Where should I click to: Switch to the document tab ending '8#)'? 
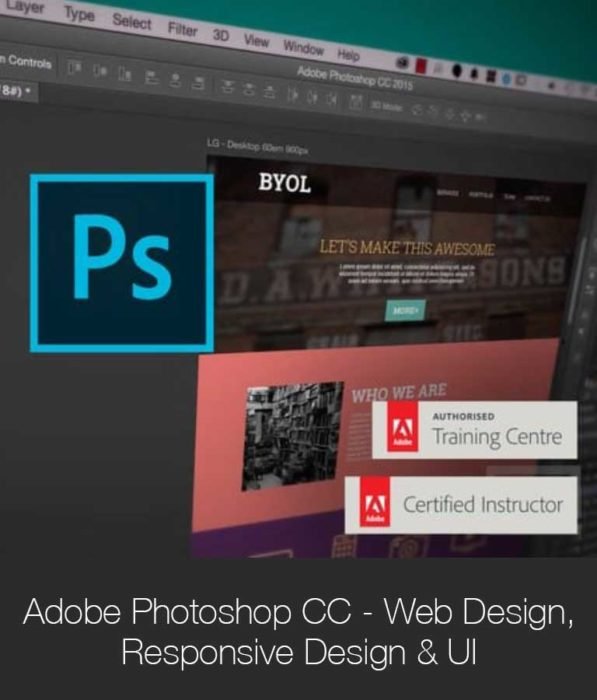pos(16,91)
